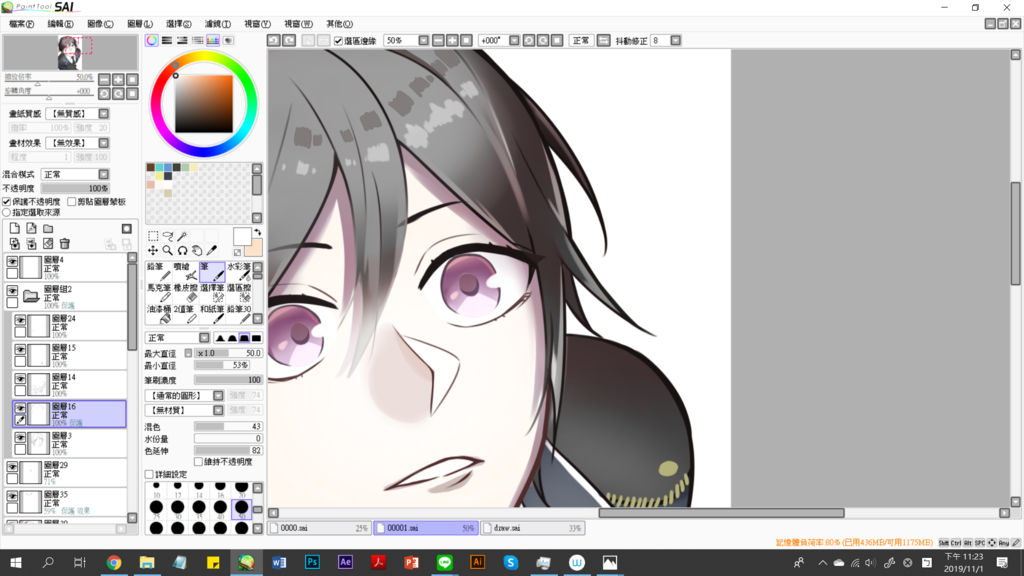Image resolution: width=1024 pixels, height=576 pixels.
Task: Open the 抖動修正 stabilizer dropdown
Action: click(x=676, y=40)
